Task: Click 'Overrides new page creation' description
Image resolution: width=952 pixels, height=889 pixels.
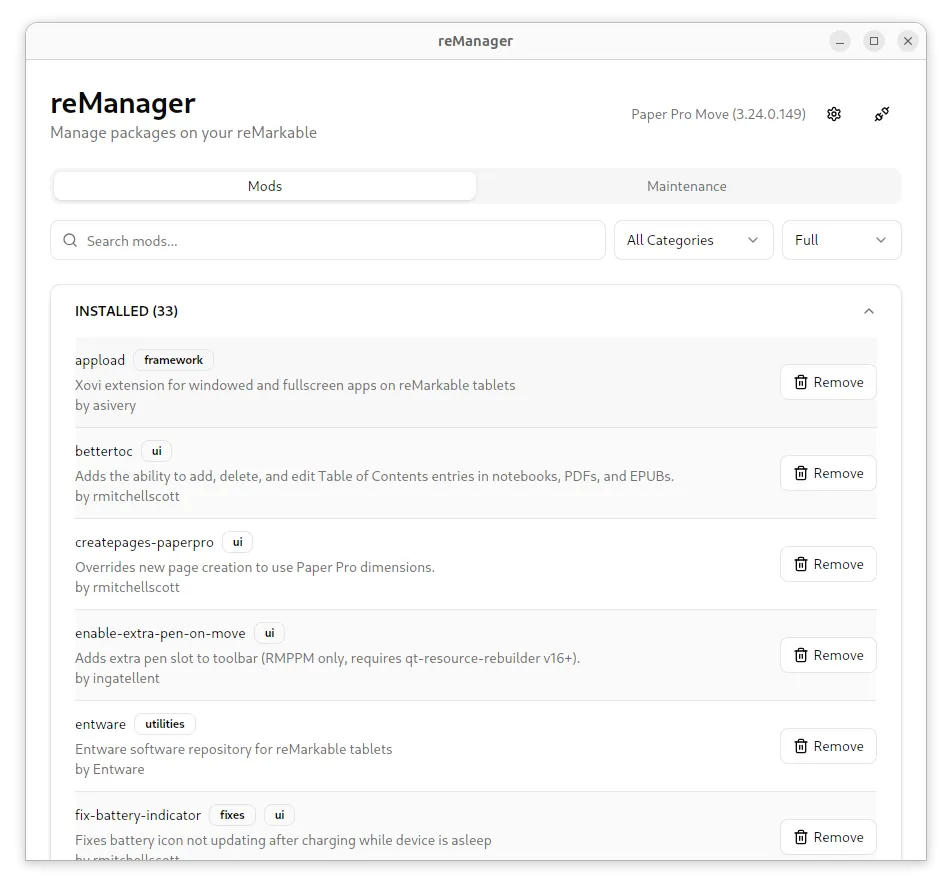Action: coord(254,568)
